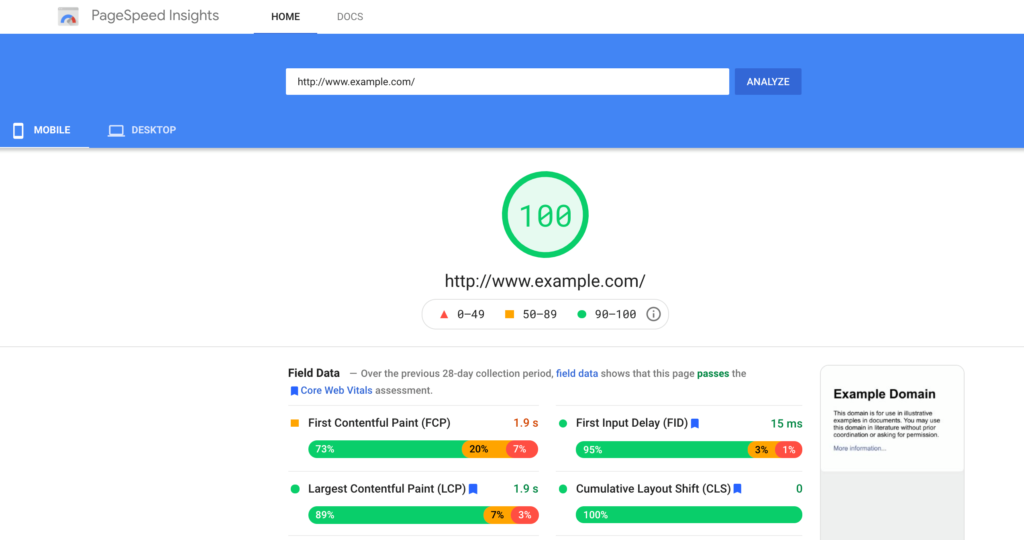Click the bookmark icon before Core Web Vitals
This screenshot has width=1024, height=540.
294,391
